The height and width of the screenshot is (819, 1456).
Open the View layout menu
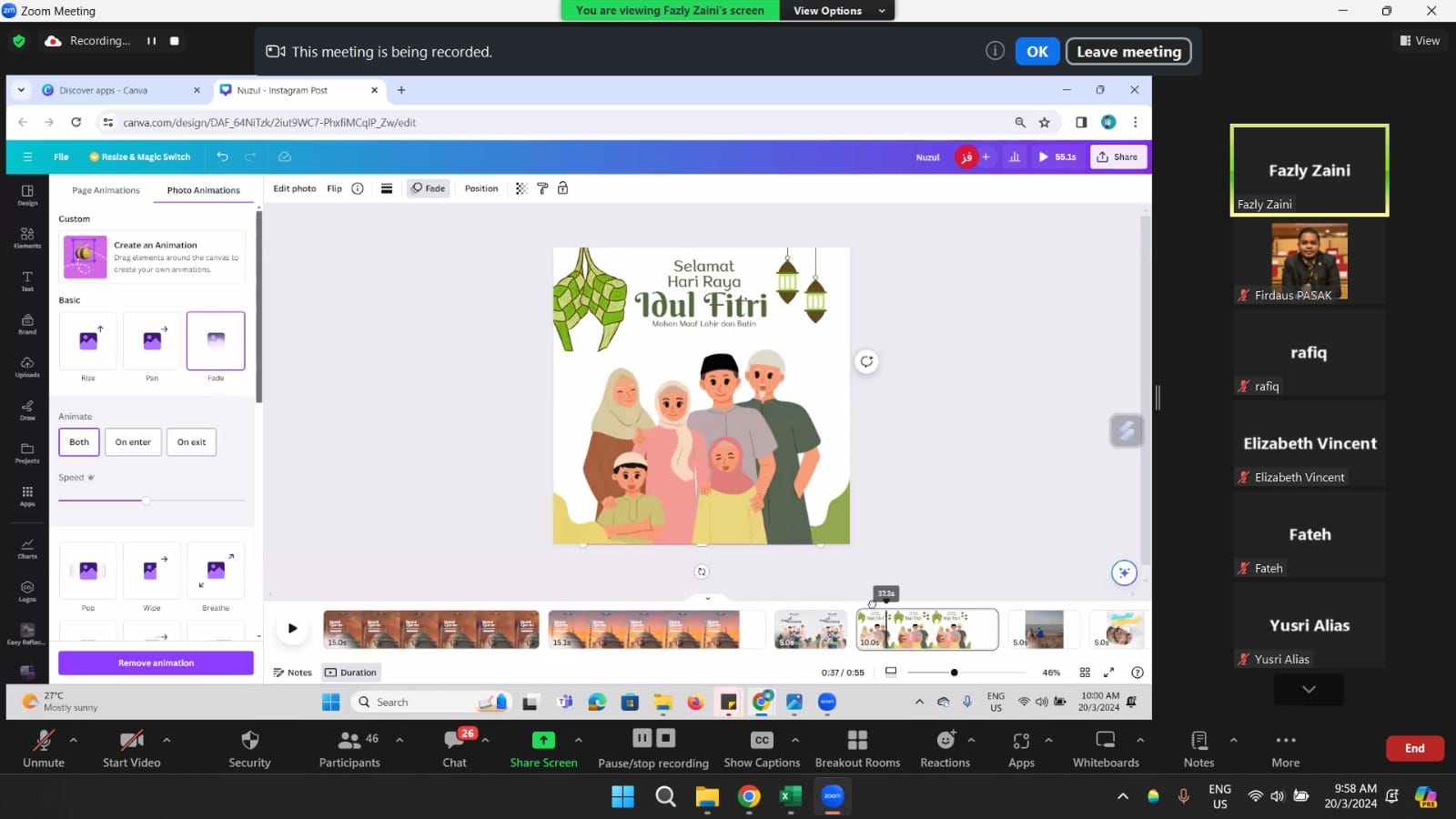pos(1420,41)
